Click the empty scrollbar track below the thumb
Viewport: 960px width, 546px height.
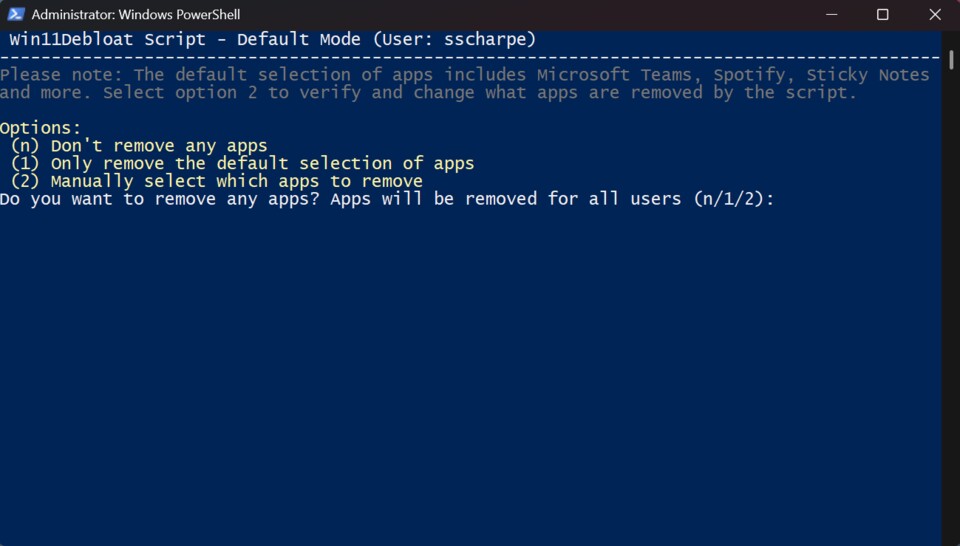951,300
